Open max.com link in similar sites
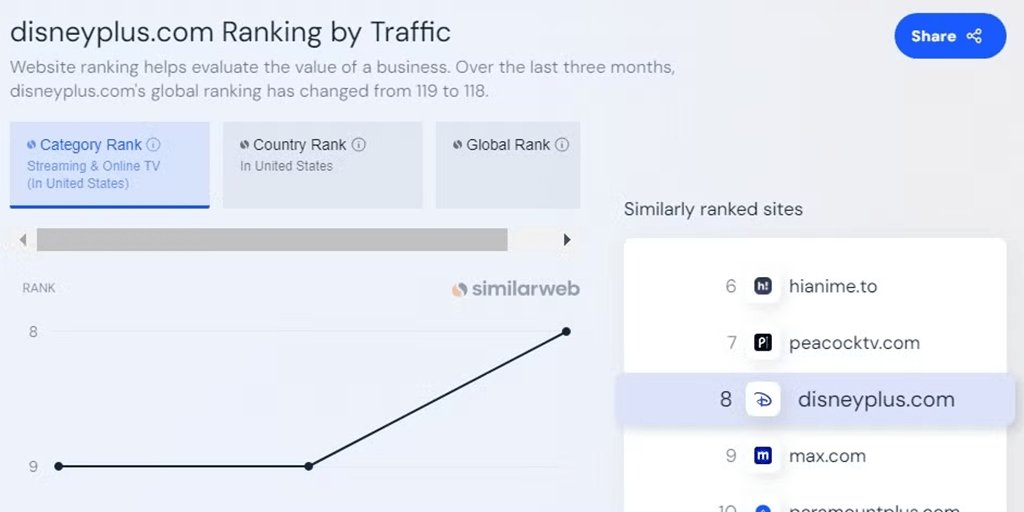1024x512 pixels. click(x=827, y=456)
